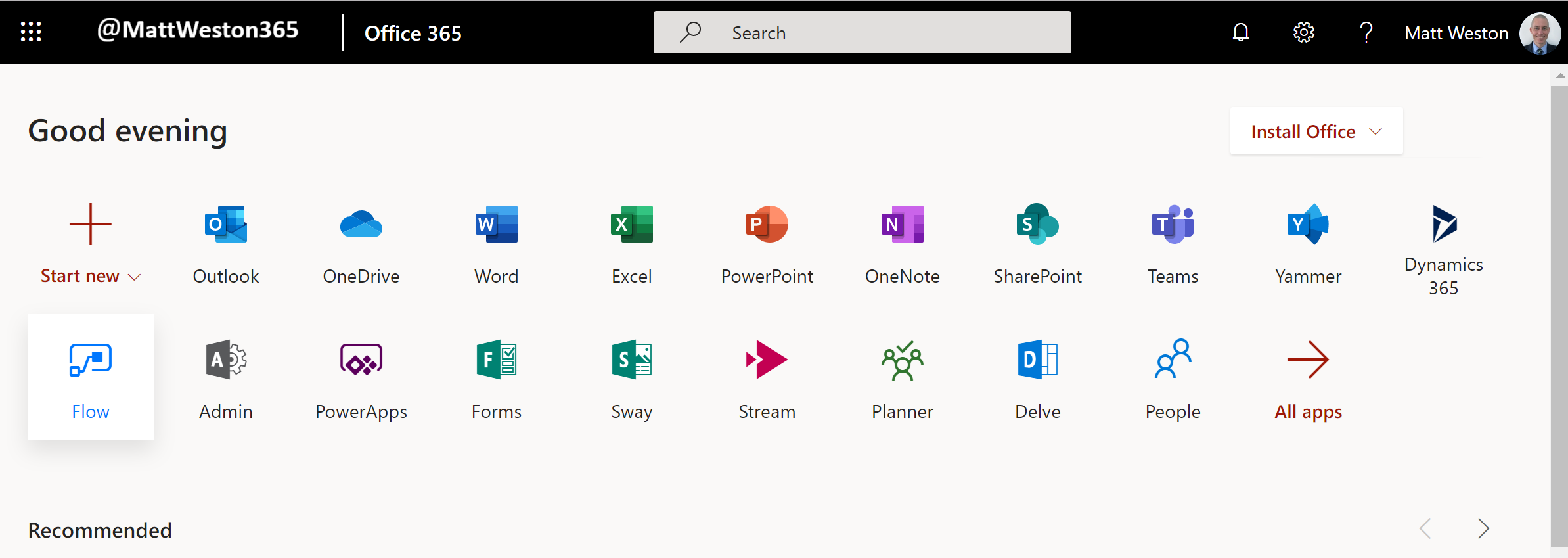This screenshot has width=1568, height=558.
Task: Open Delve
Action: 1038,380
